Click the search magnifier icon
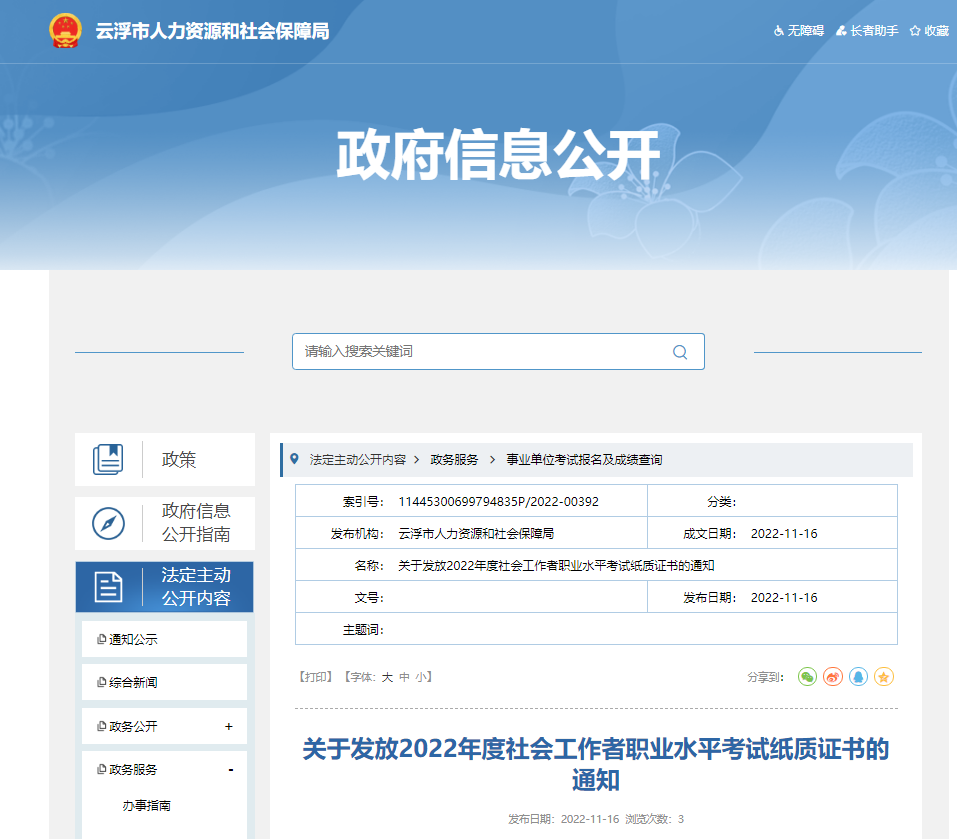957x839 pixels. tap(680, 352)
